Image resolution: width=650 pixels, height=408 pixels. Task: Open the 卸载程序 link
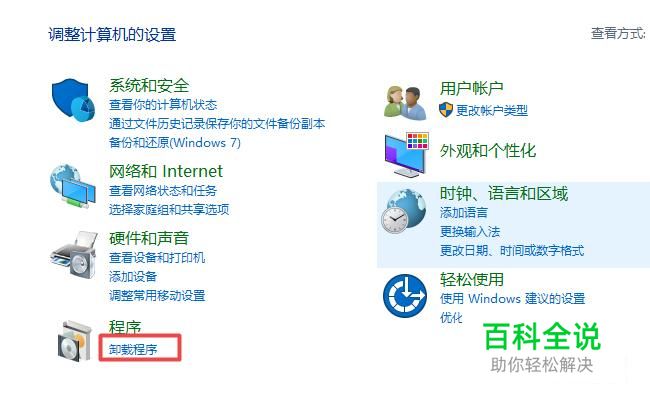[133, 350]
